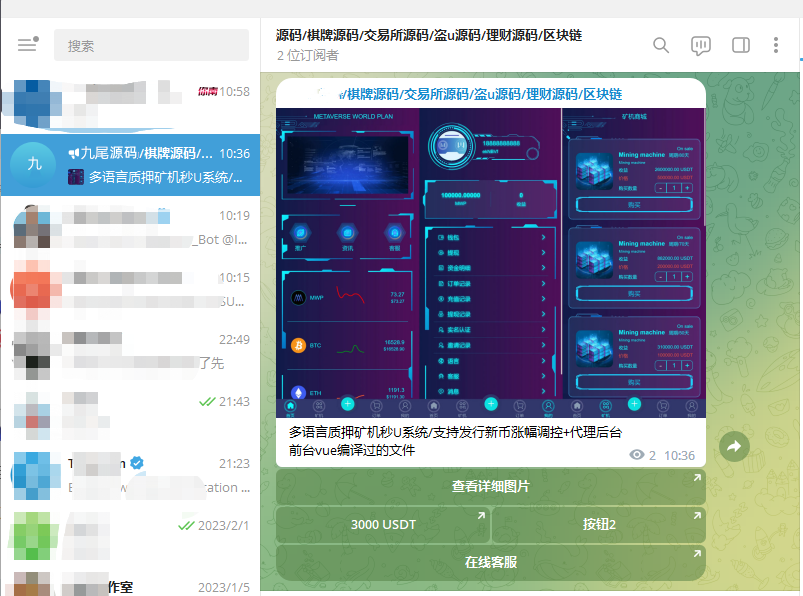Open the 按钮2 link button
This screenshot has height=596, width=803.
pyautogui.click(x=599, y=524)
